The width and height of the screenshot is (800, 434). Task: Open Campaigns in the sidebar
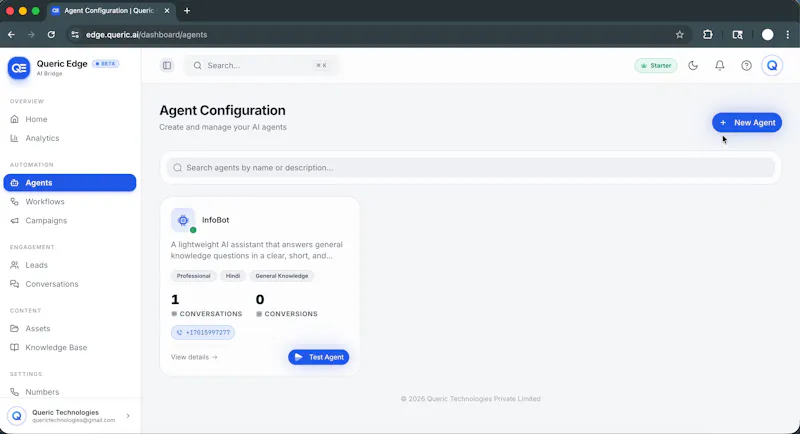pos(70,220)
